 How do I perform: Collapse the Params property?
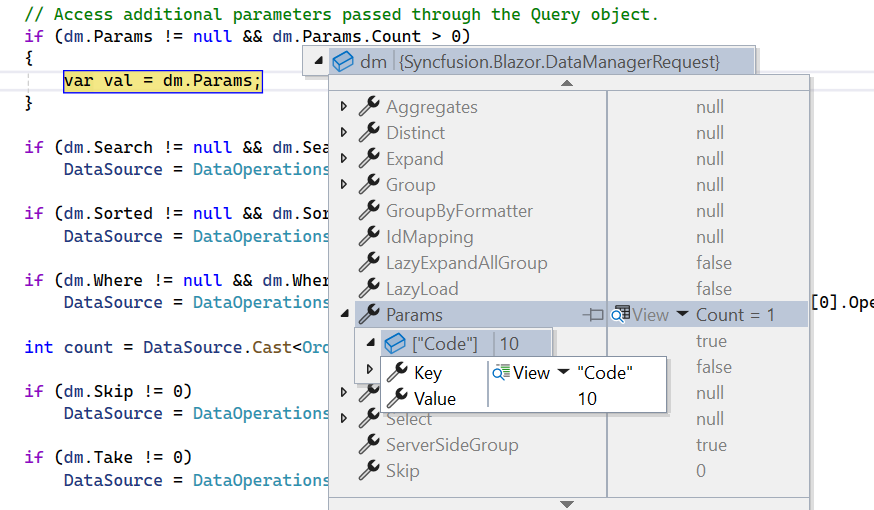coord(344,314)
